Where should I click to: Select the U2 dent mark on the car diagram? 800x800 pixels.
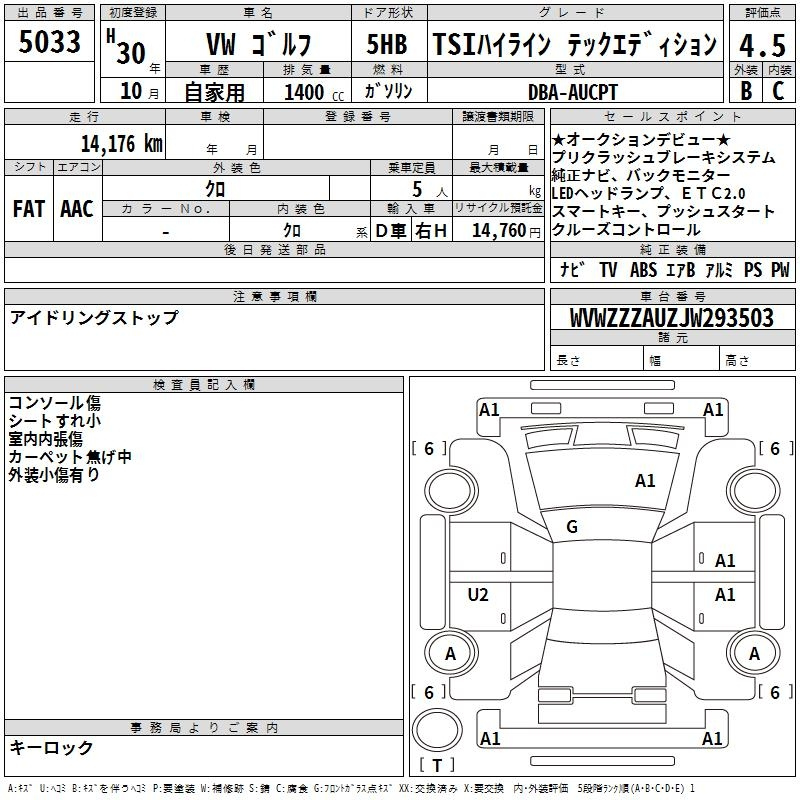[478, 595]
